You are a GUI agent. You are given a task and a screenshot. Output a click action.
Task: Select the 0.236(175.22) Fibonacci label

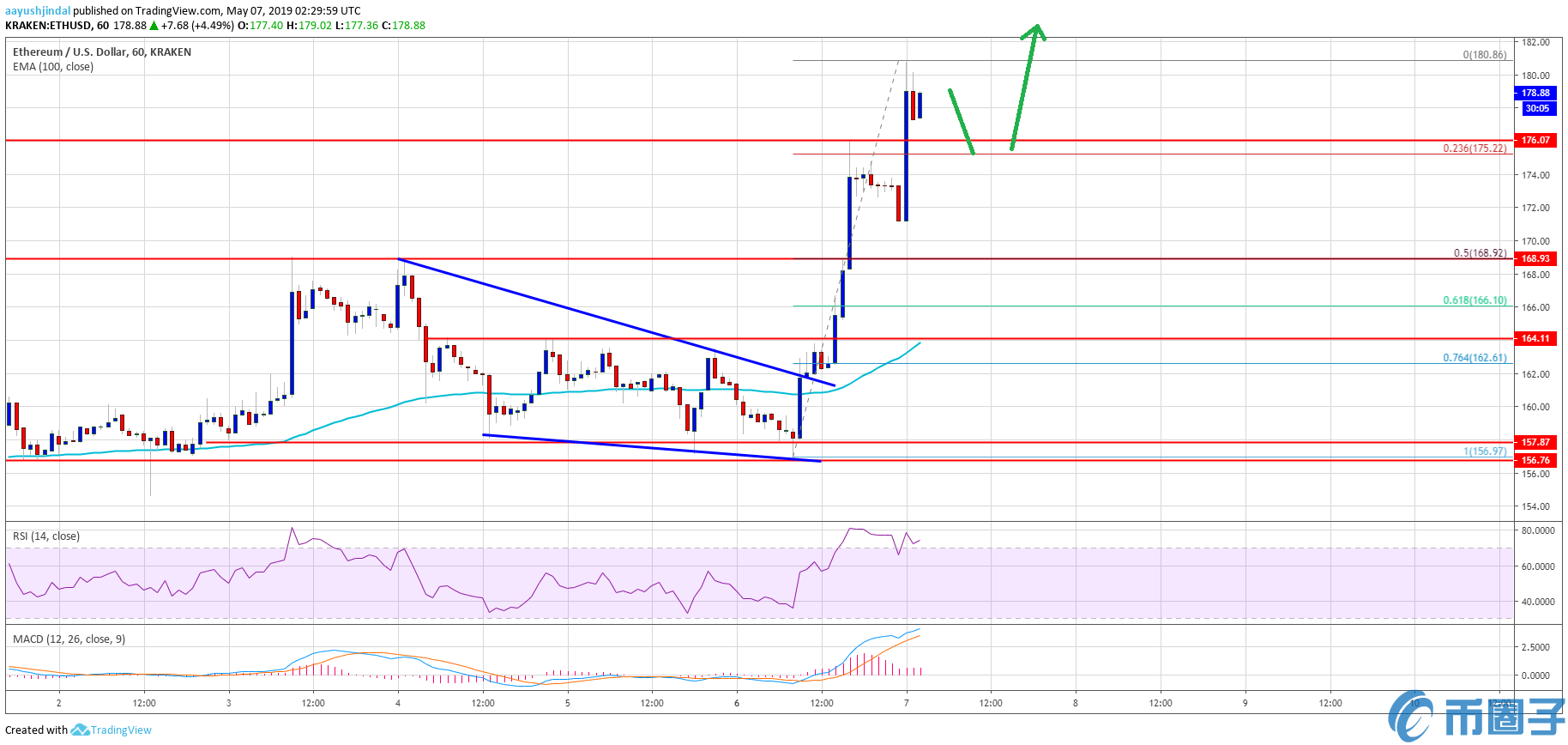click(x=1475, y=148)
